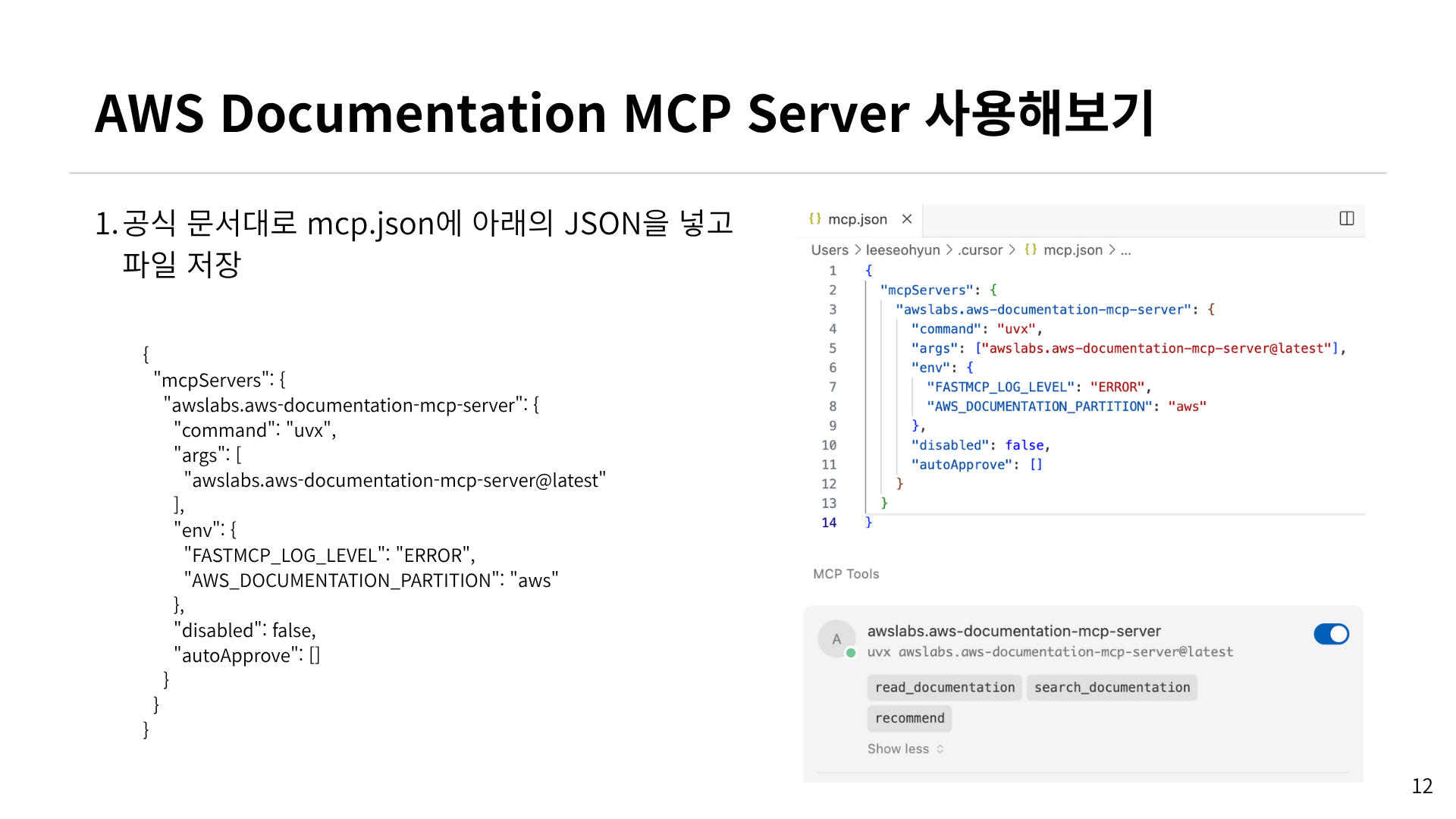This screenshot has height=819, width=1456.
Task: Close the mcp.json editor tab
Action: point(906,219)
